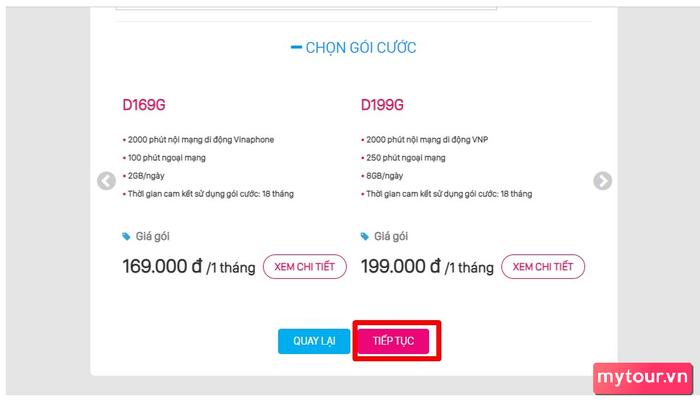Click the mytour.vn logo
Screen dimensions: 700x404
click(x=642, y=377)
